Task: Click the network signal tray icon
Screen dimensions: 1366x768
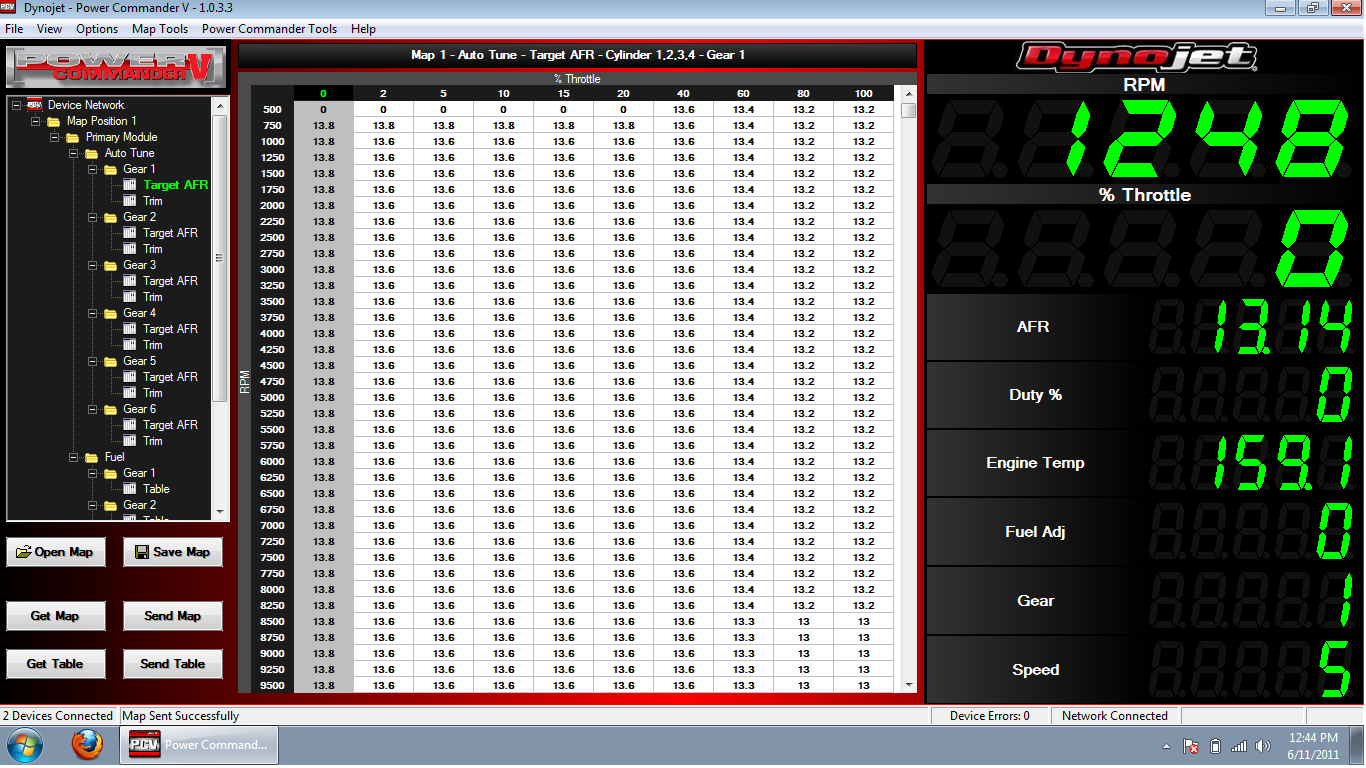Action: coord(1239,746)
